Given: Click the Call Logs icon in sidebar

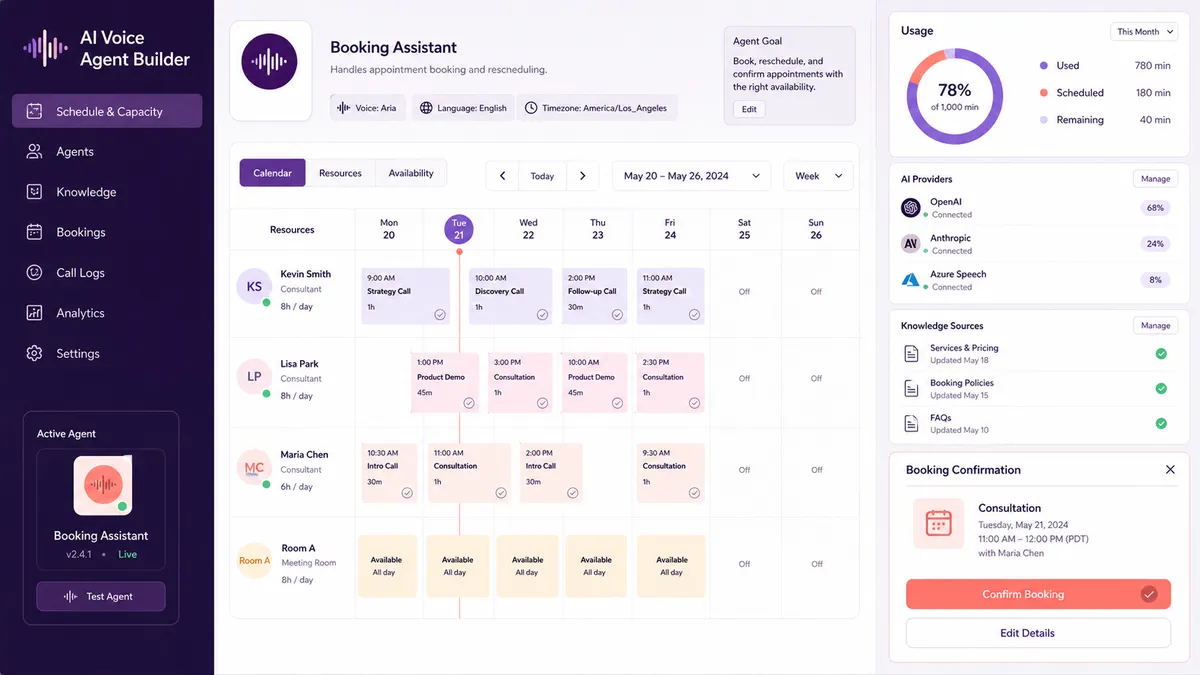Looking at the screenshot, I should [34, 272].
